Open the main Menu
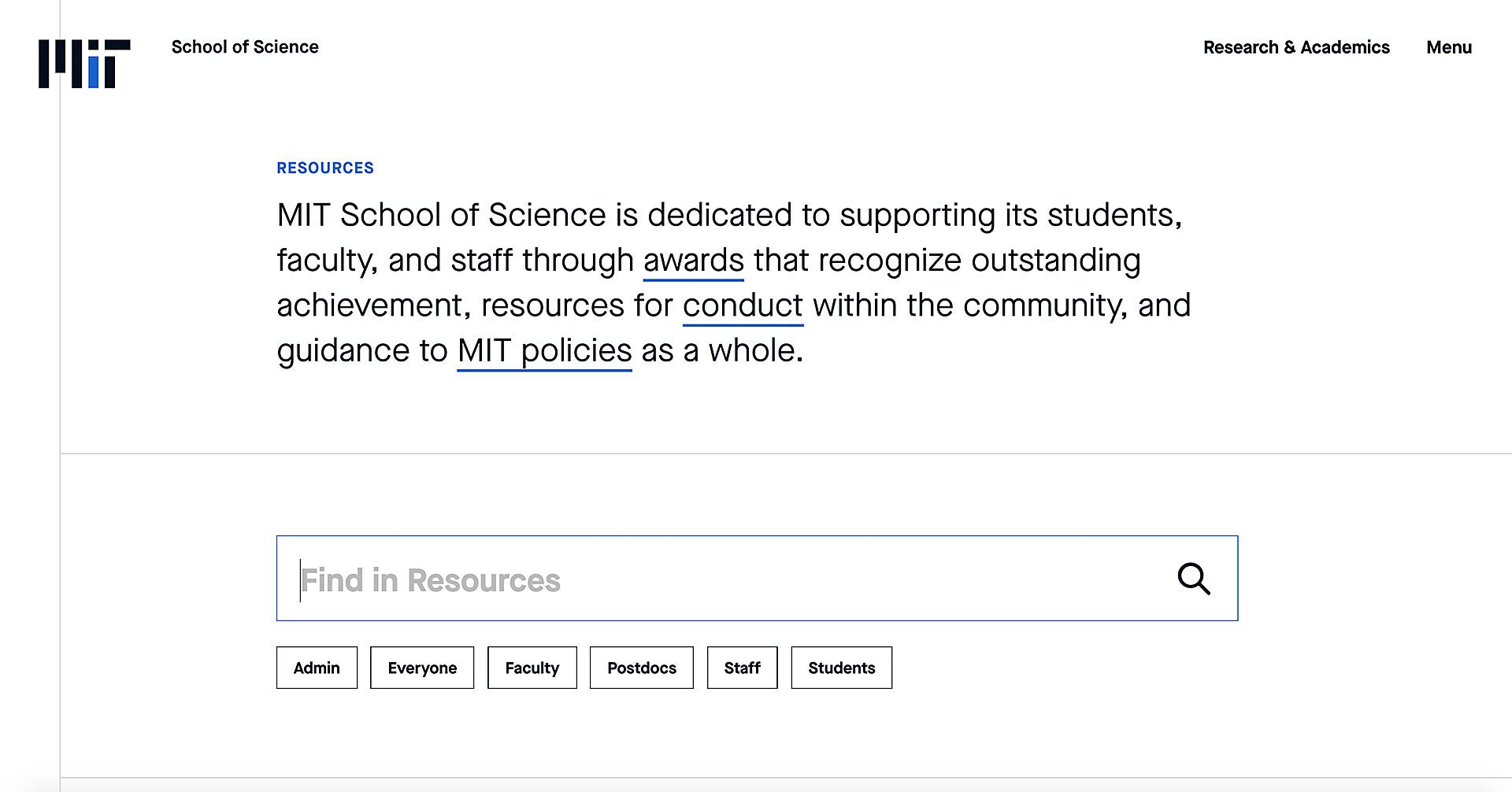 click(x=1449, y=47)
